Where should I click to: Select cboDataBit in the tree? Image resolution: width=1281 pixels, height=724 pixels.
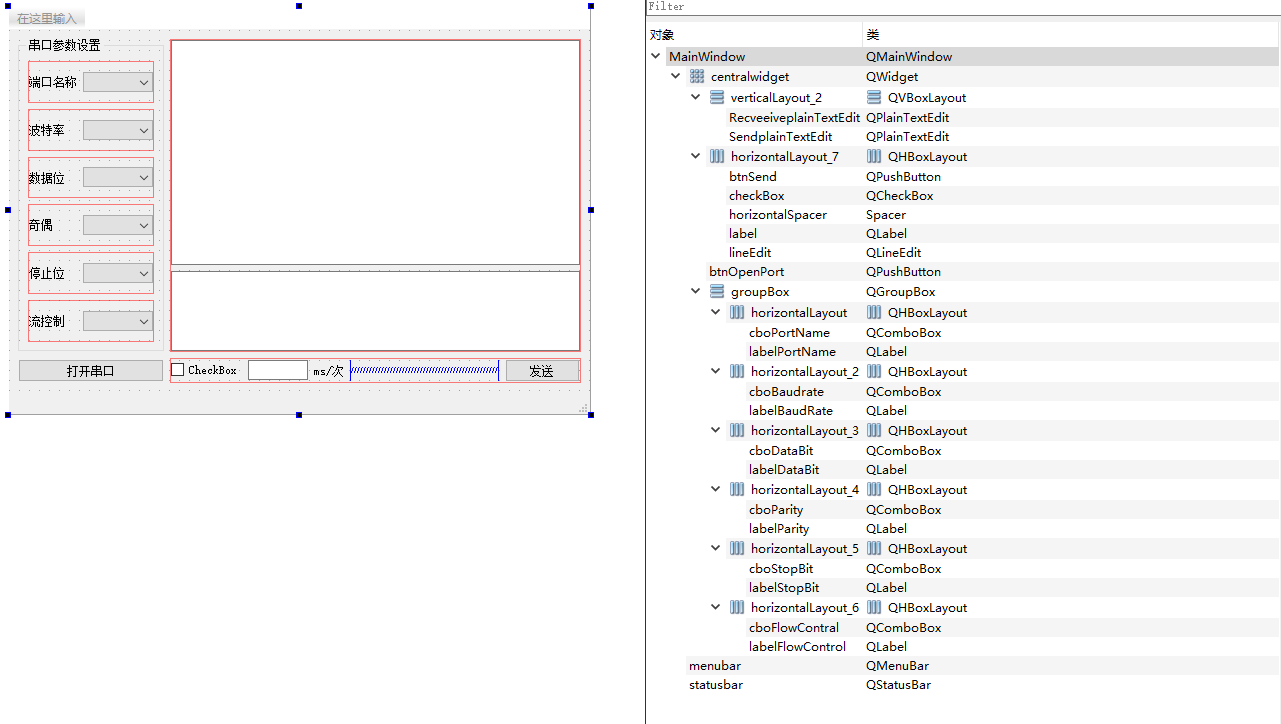781,451
